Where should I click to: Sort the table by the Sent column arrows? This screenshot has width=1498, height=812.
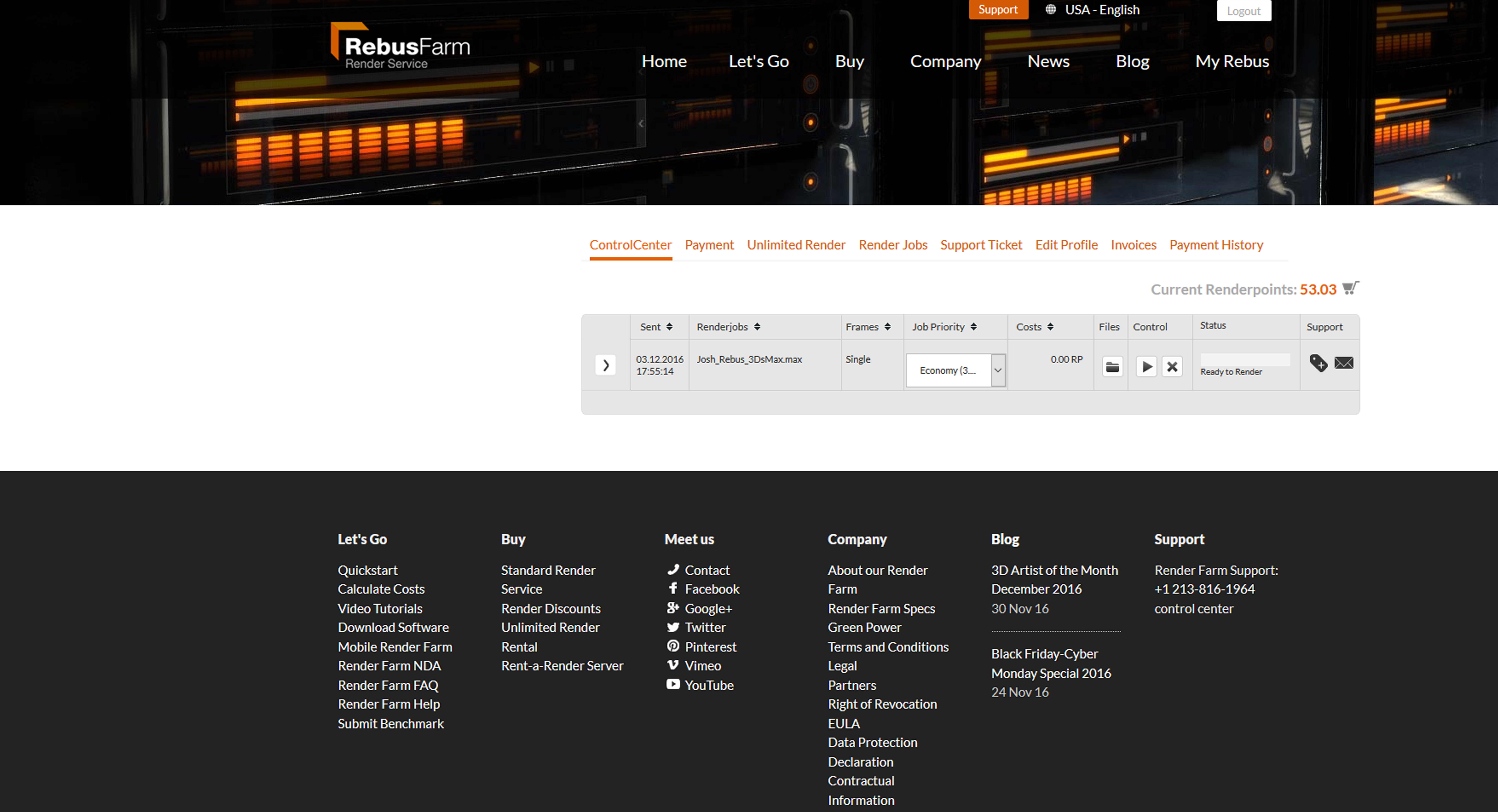click(669, 327)
